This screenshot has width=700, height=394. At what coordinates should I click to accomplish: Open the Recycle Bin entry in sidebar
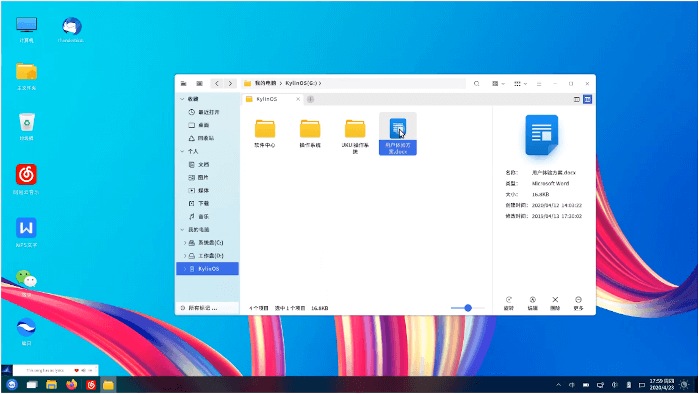point(201,138)
